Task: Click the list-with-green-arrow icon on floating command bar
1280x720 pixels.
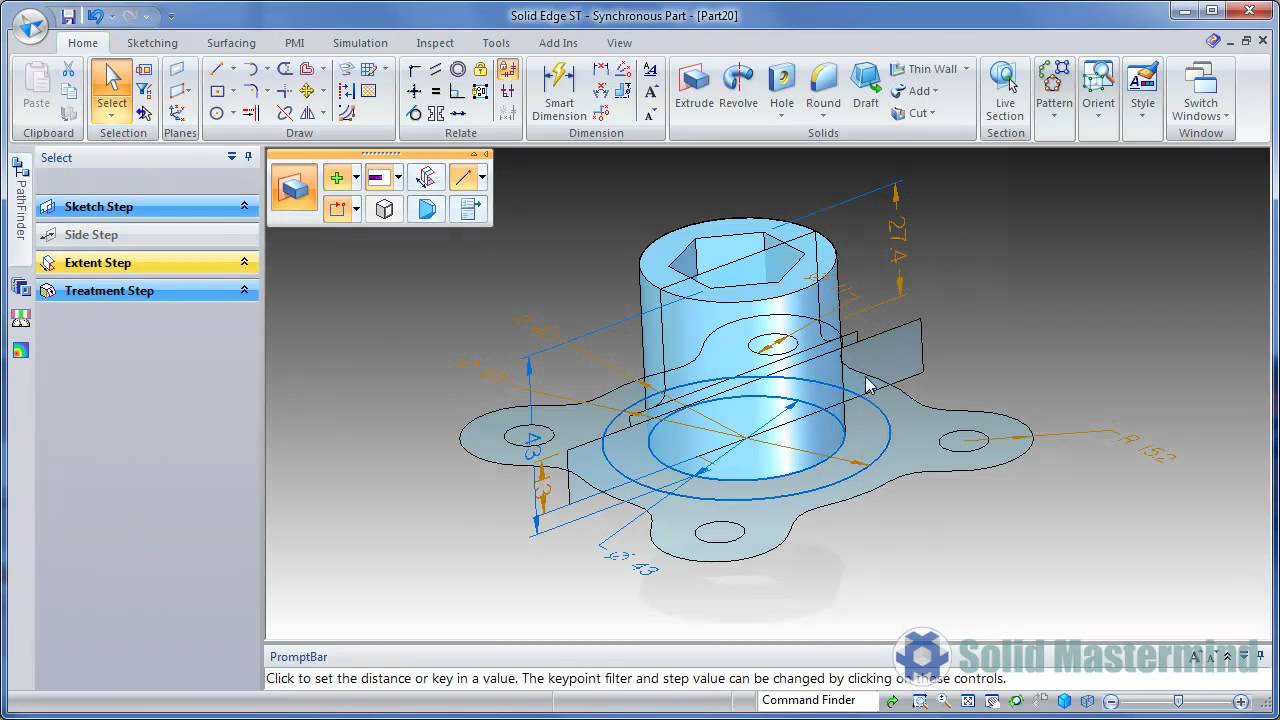Action: pos(470,209)
